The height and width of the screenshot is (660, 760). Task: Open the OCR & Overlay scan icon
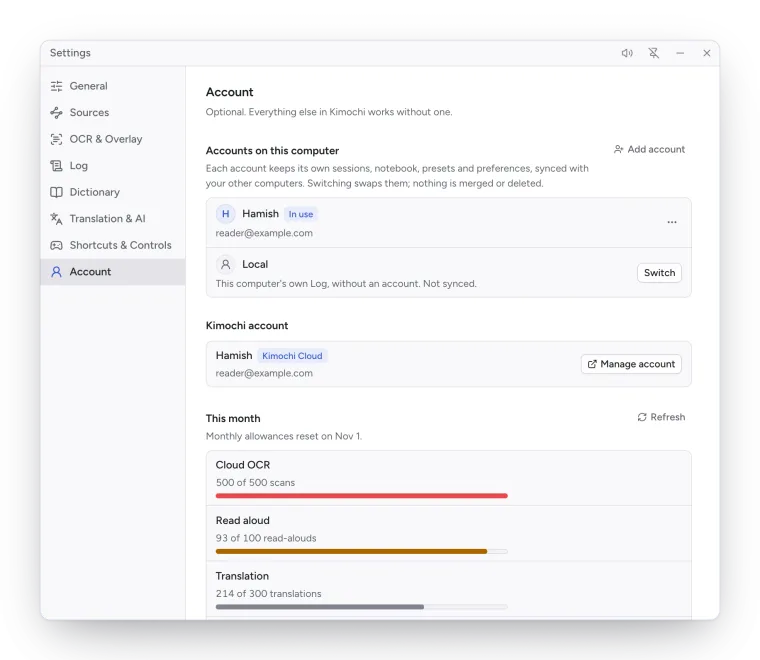pyautogui.click(x=56, y=139)
